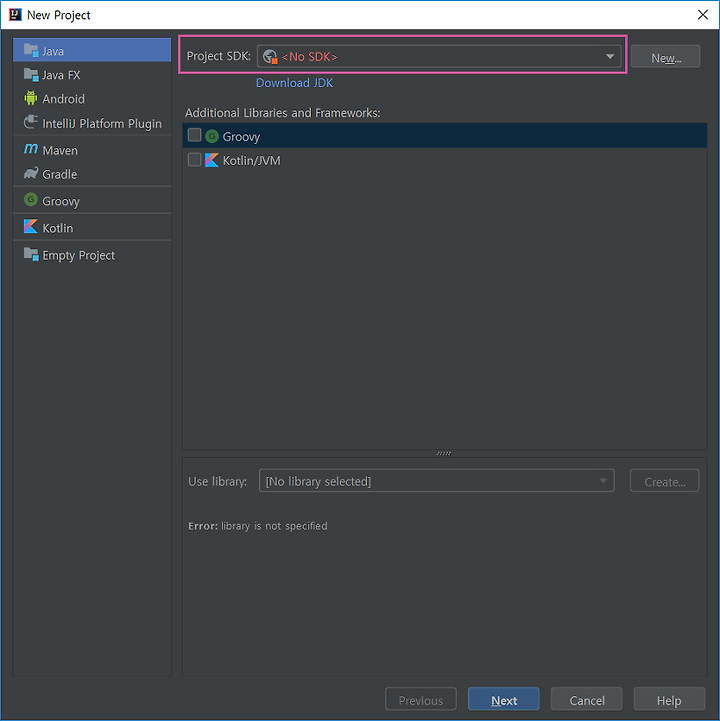Click the Groovy icon in the frameworks list
Viewport: 720px width, 721px height.
point(212,136)
